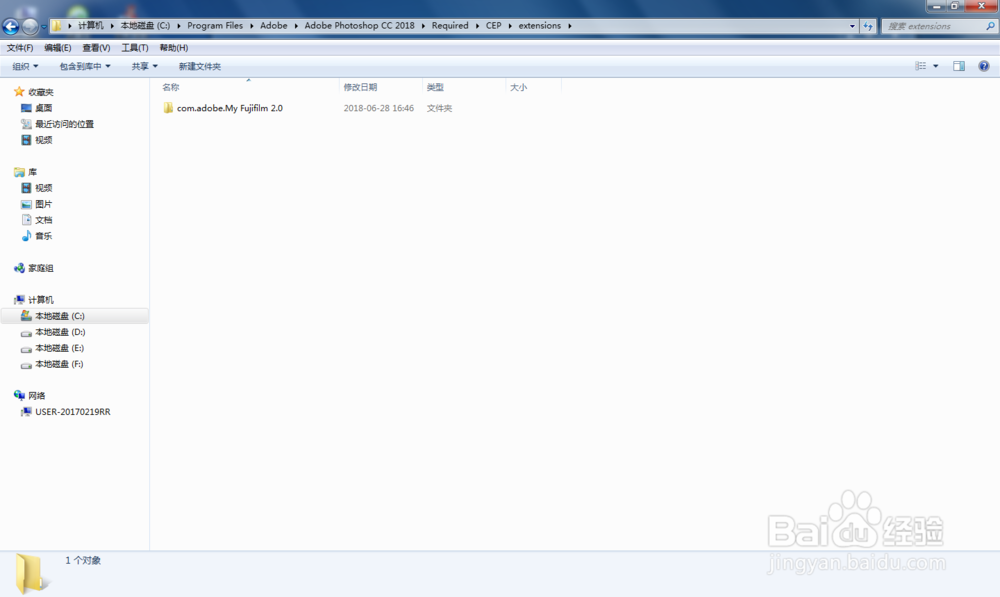Select com.adobe.My Fujifilm 2.0 folder

click(x=230, y=108)
